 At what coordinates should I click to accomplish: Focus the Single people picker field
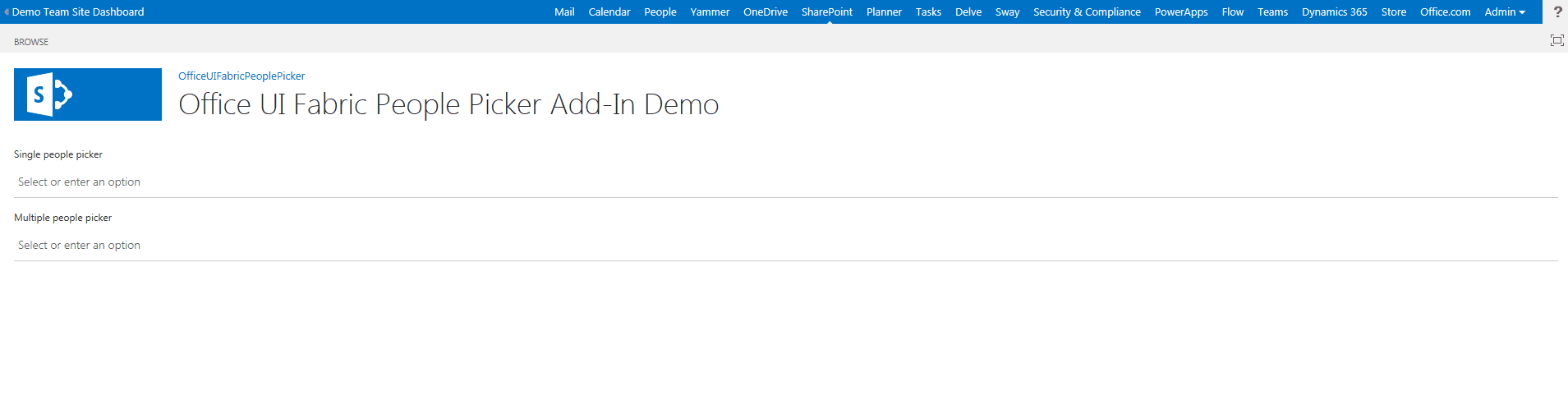pyautogui.click(x=786, y=182)
